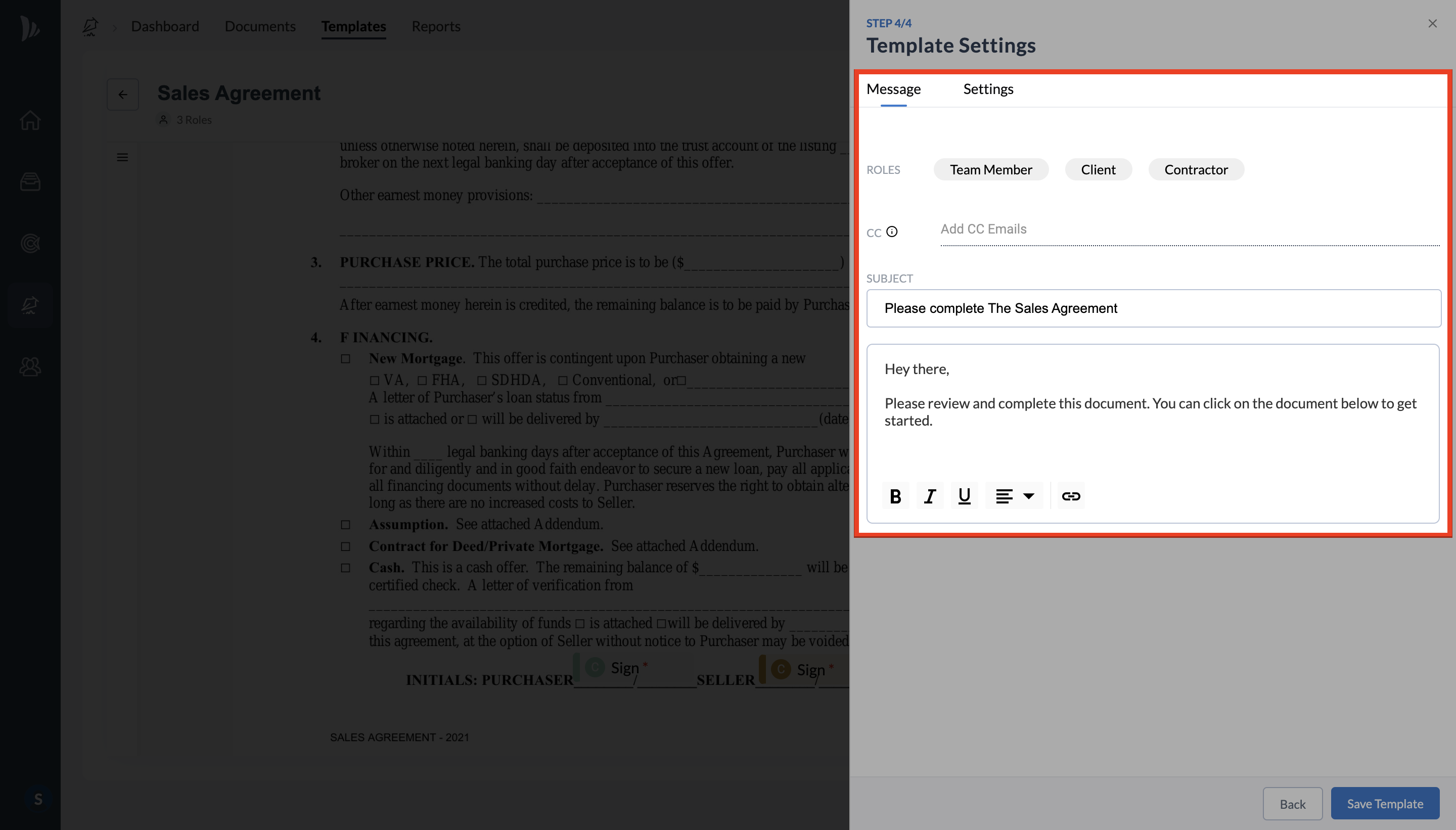Apply italic formatting to message text

[x=930, y=496]
